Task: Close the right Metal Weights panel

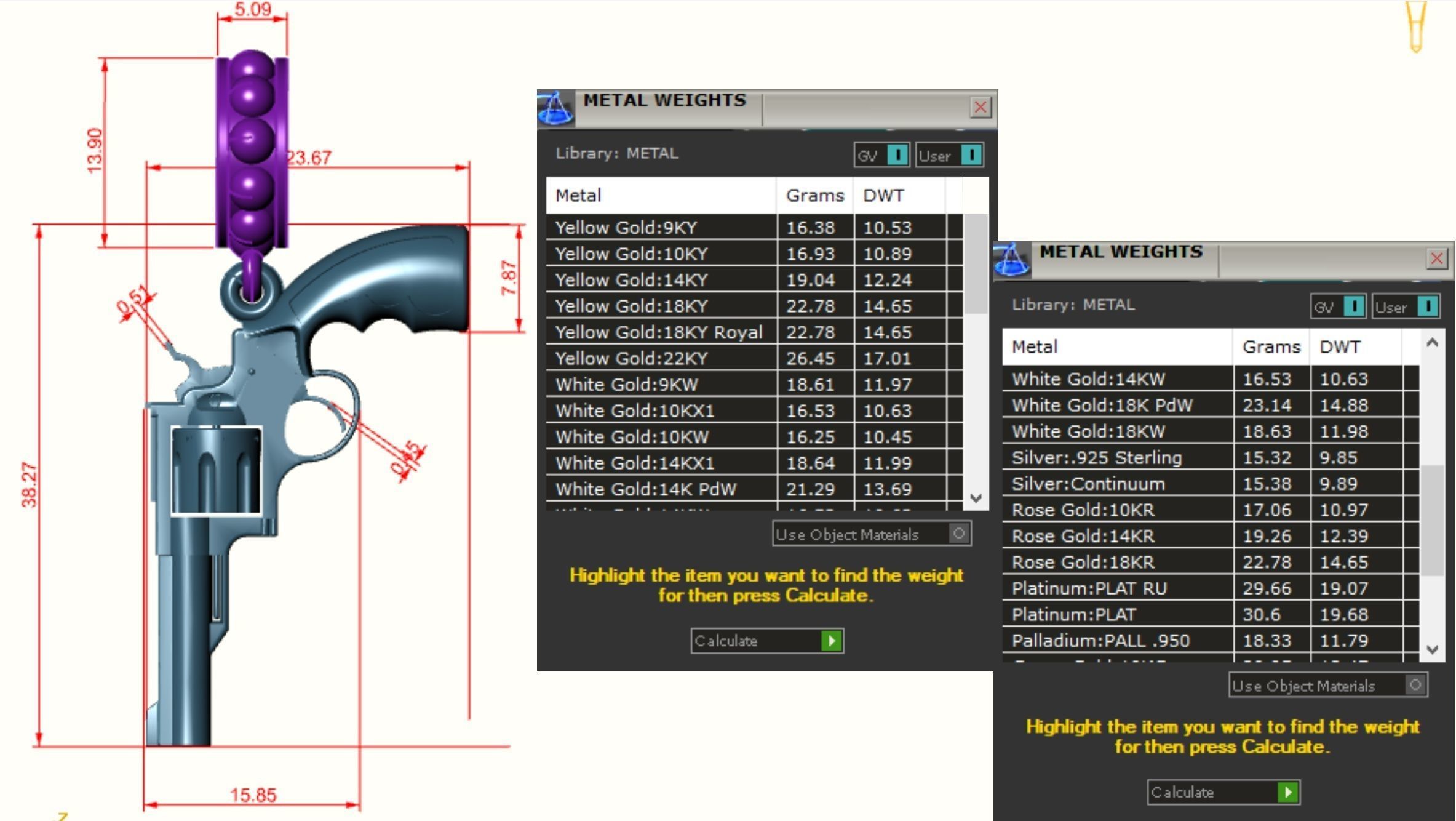Action: pyautogui.click(x=1436, y=258)
